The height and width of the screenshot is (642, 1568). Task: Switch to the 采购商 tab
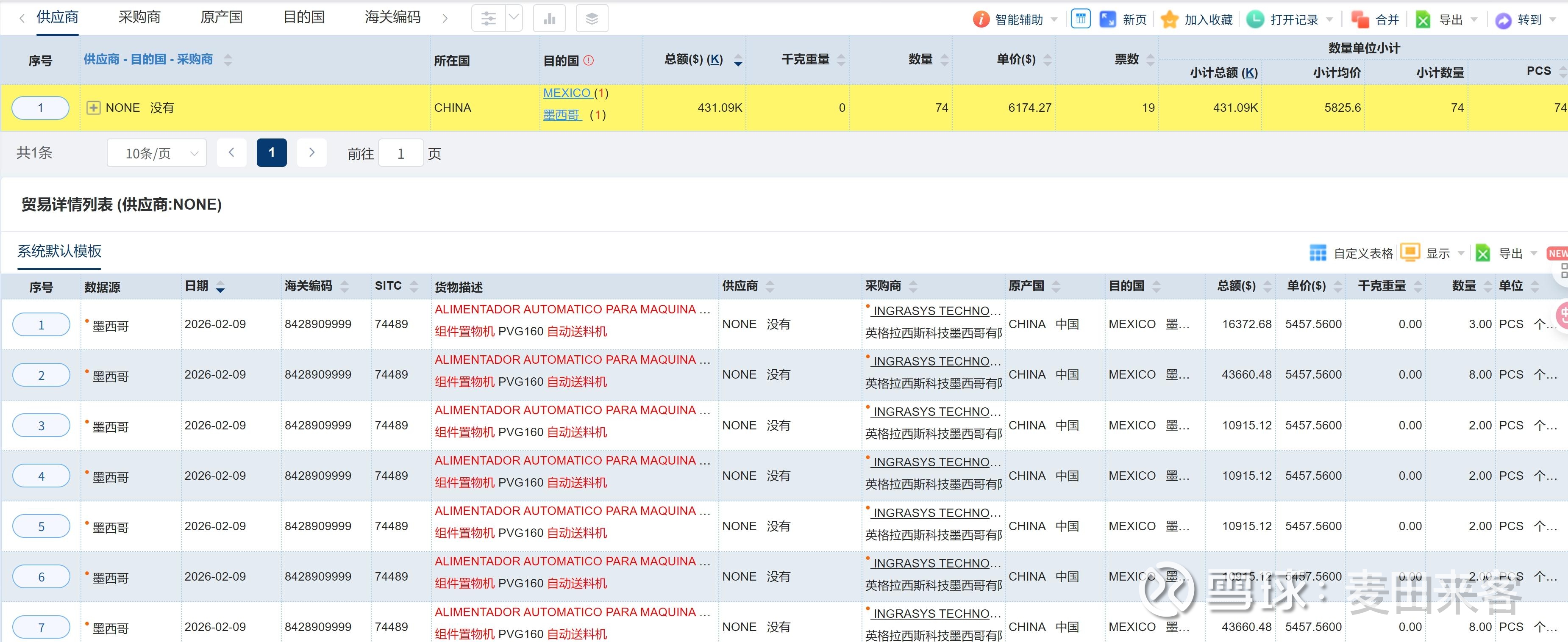click(139, 18)
